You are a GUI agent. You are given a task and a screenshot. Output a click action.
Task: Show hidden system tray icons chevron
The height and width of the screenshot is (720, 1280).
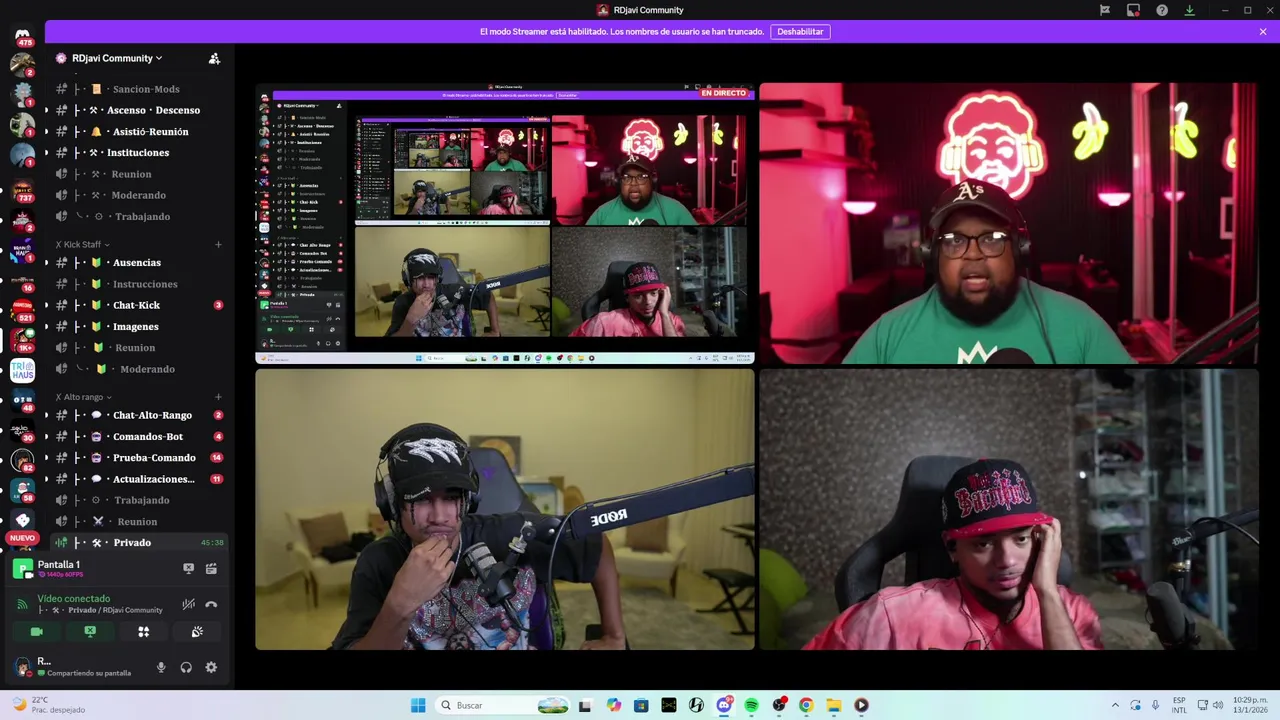click(x=1115, y=705)
